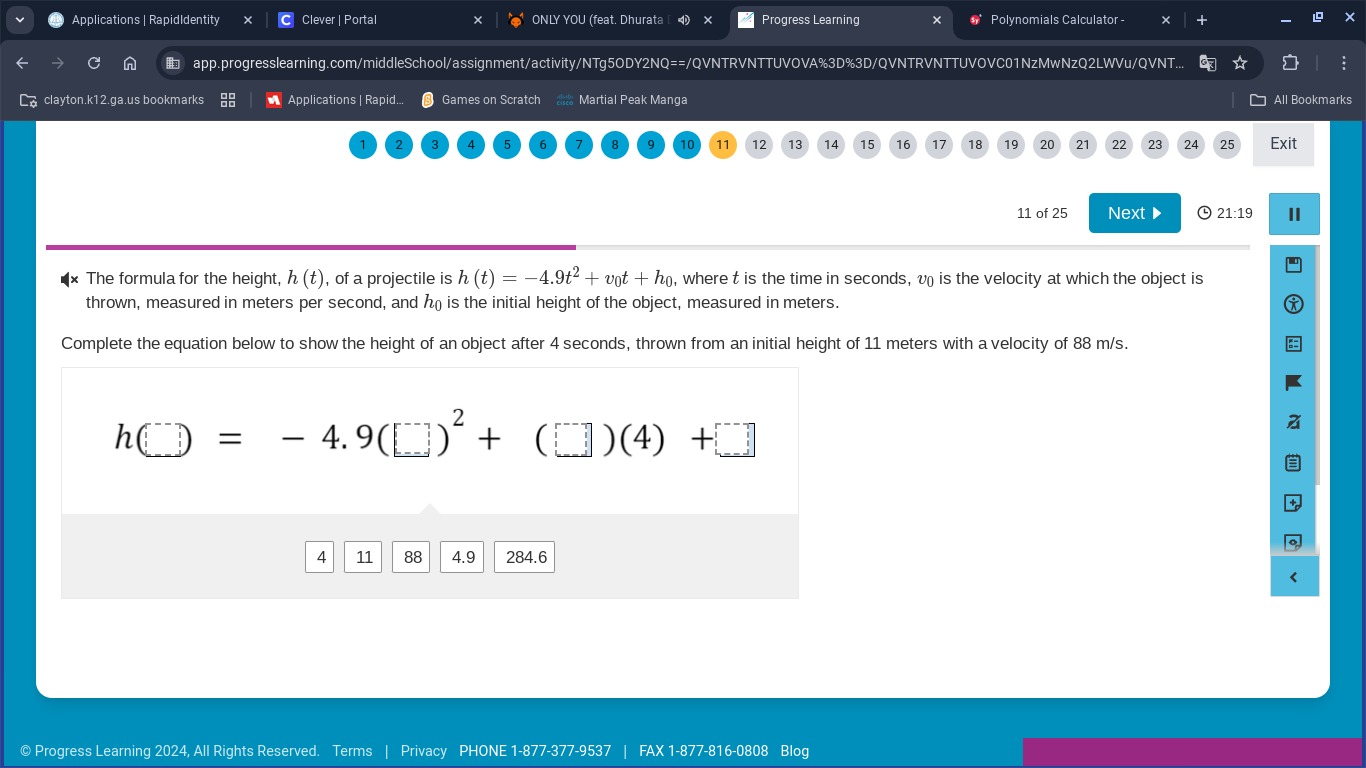Flag this question for review
This screenshot has height=768, width=1366.
pos(1293,383)
